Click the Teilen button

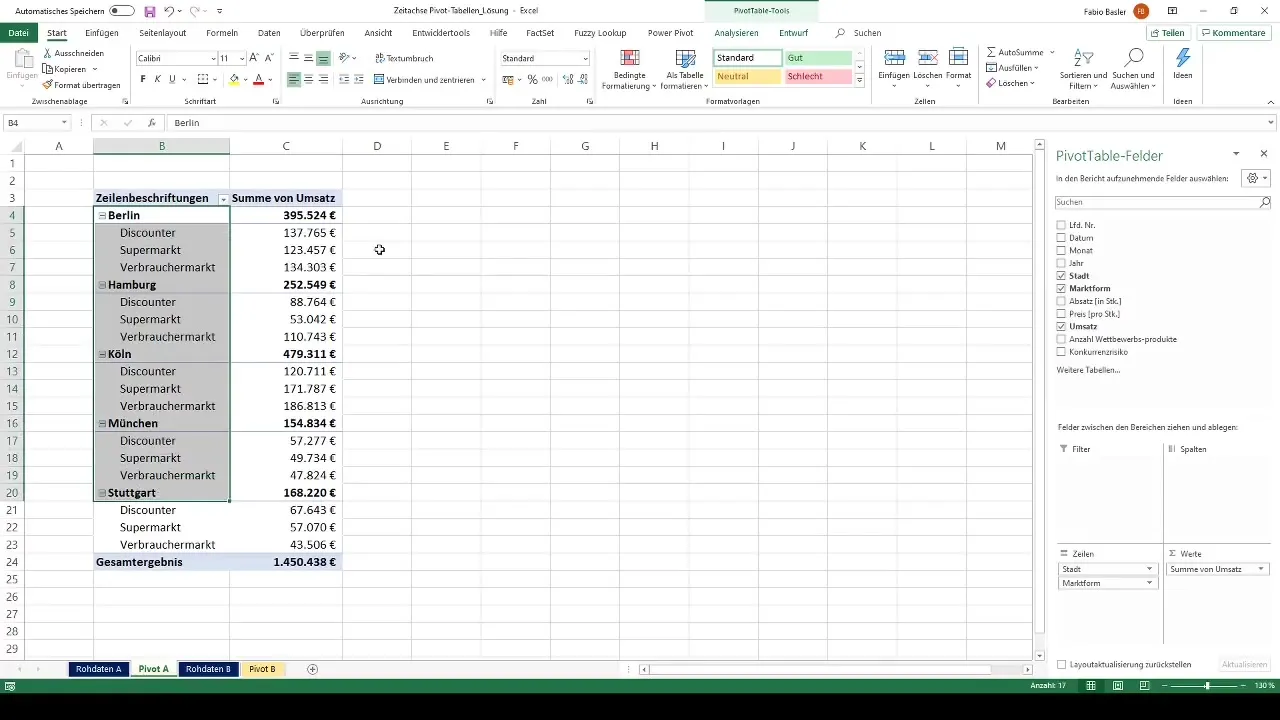point(1168,33)
